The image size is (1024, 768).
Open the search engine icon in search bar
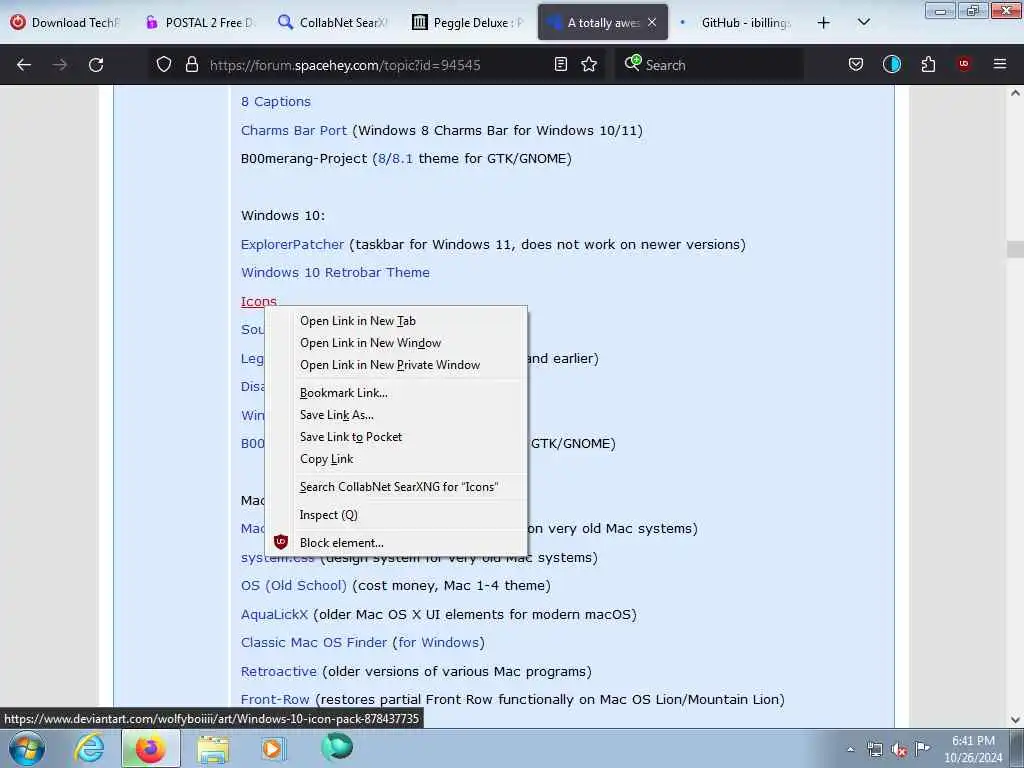tap(632, 63)
